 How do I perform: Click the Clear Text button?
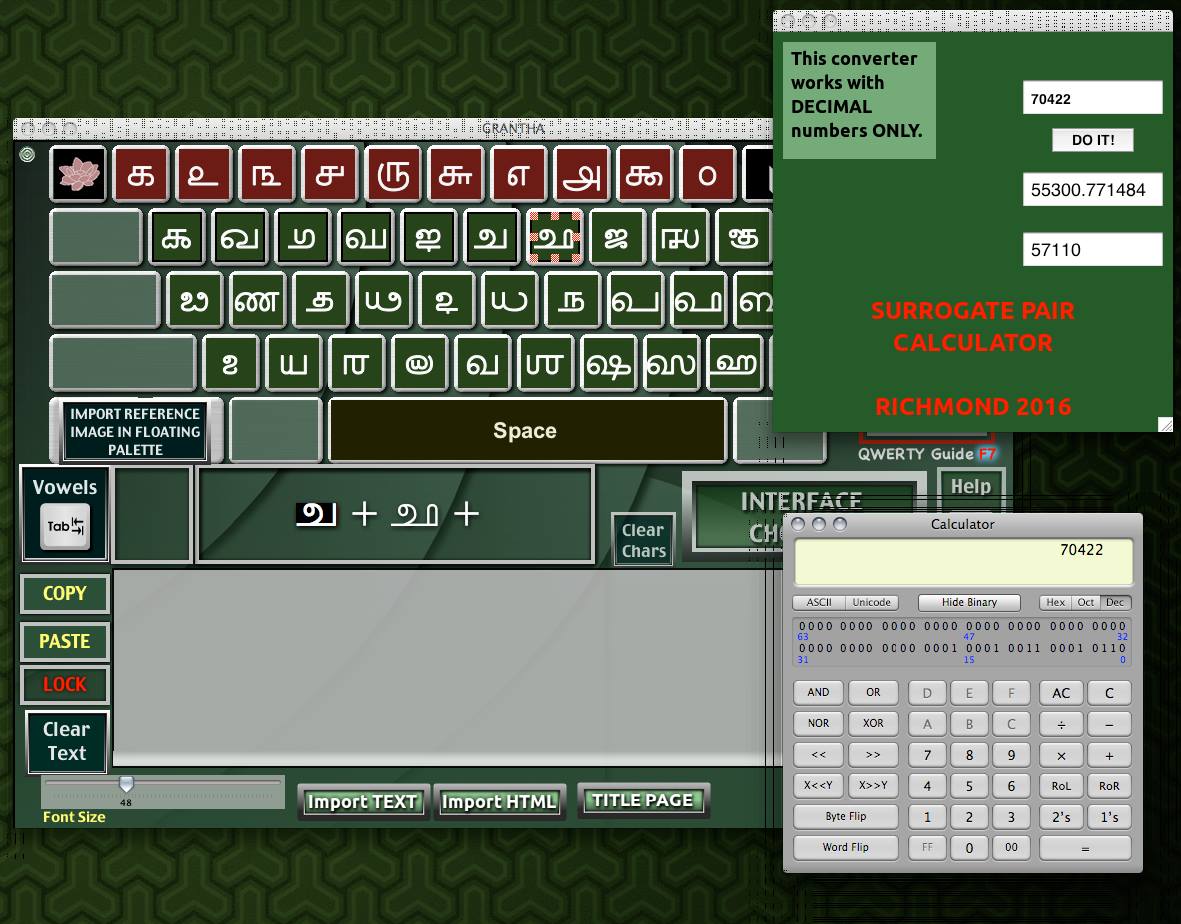(x=67, y=742)
